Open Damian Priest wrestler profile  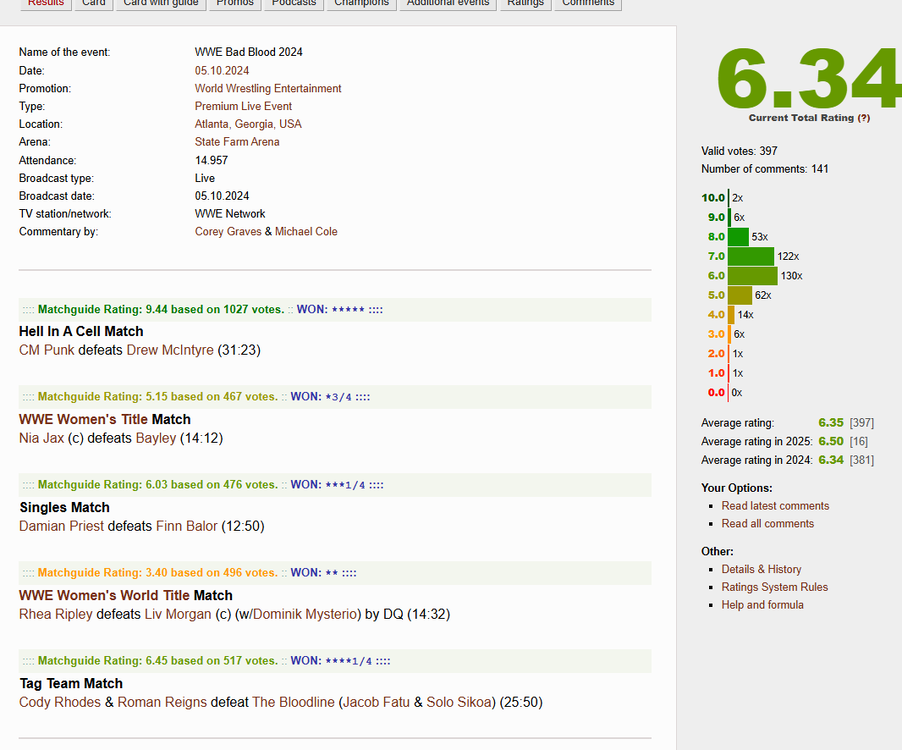click(x=62, y=526)
